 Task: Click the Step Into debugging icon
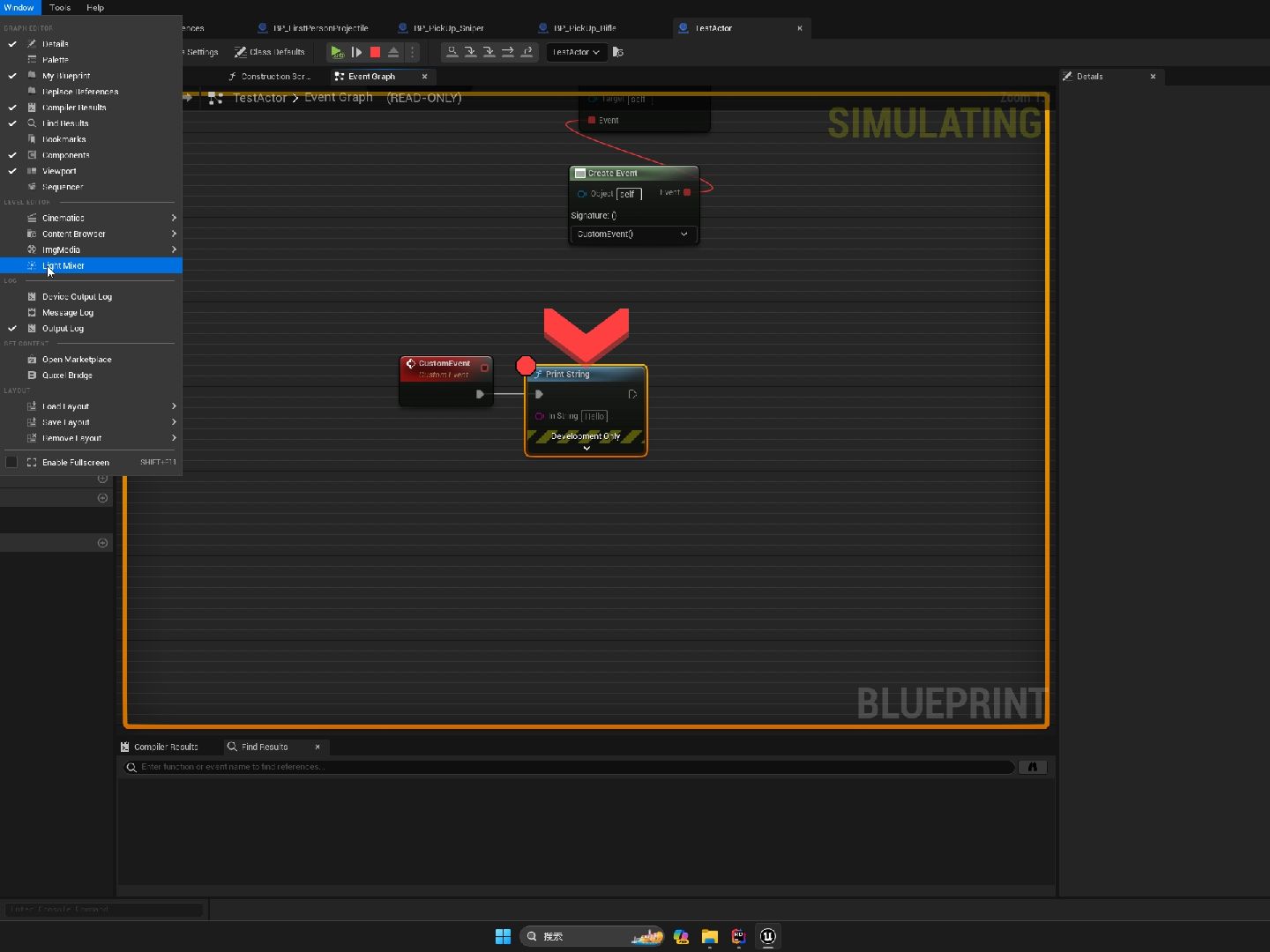coord(471,52)
